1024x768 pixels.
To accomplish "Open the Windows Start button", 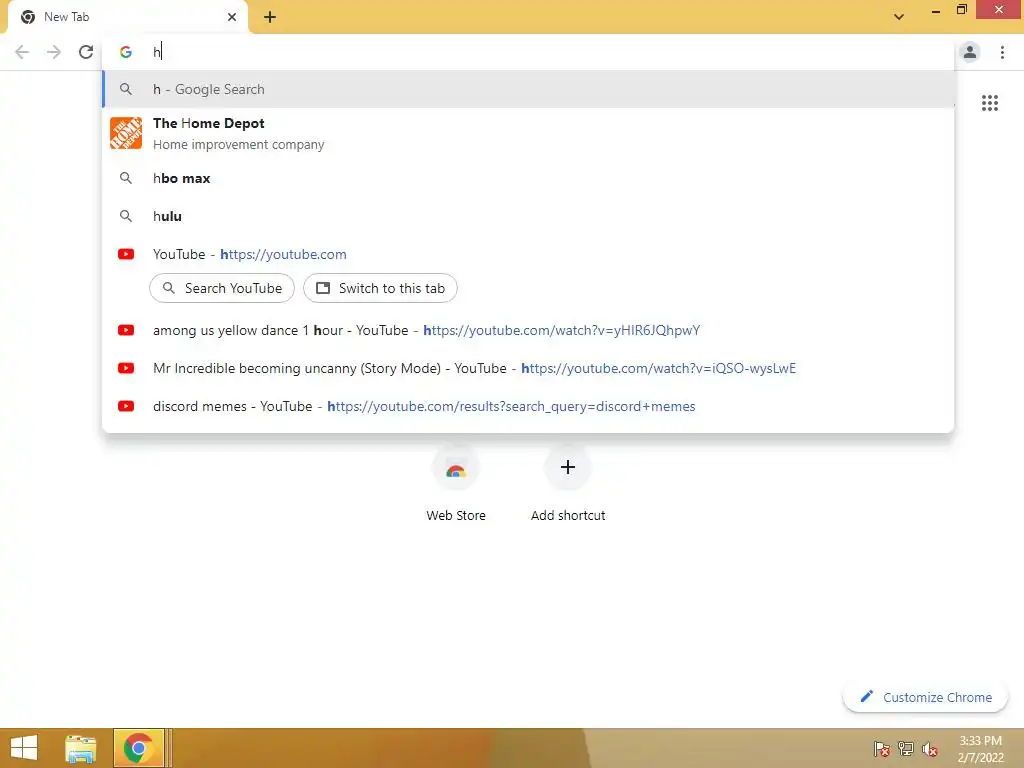I will pos(24,748).
